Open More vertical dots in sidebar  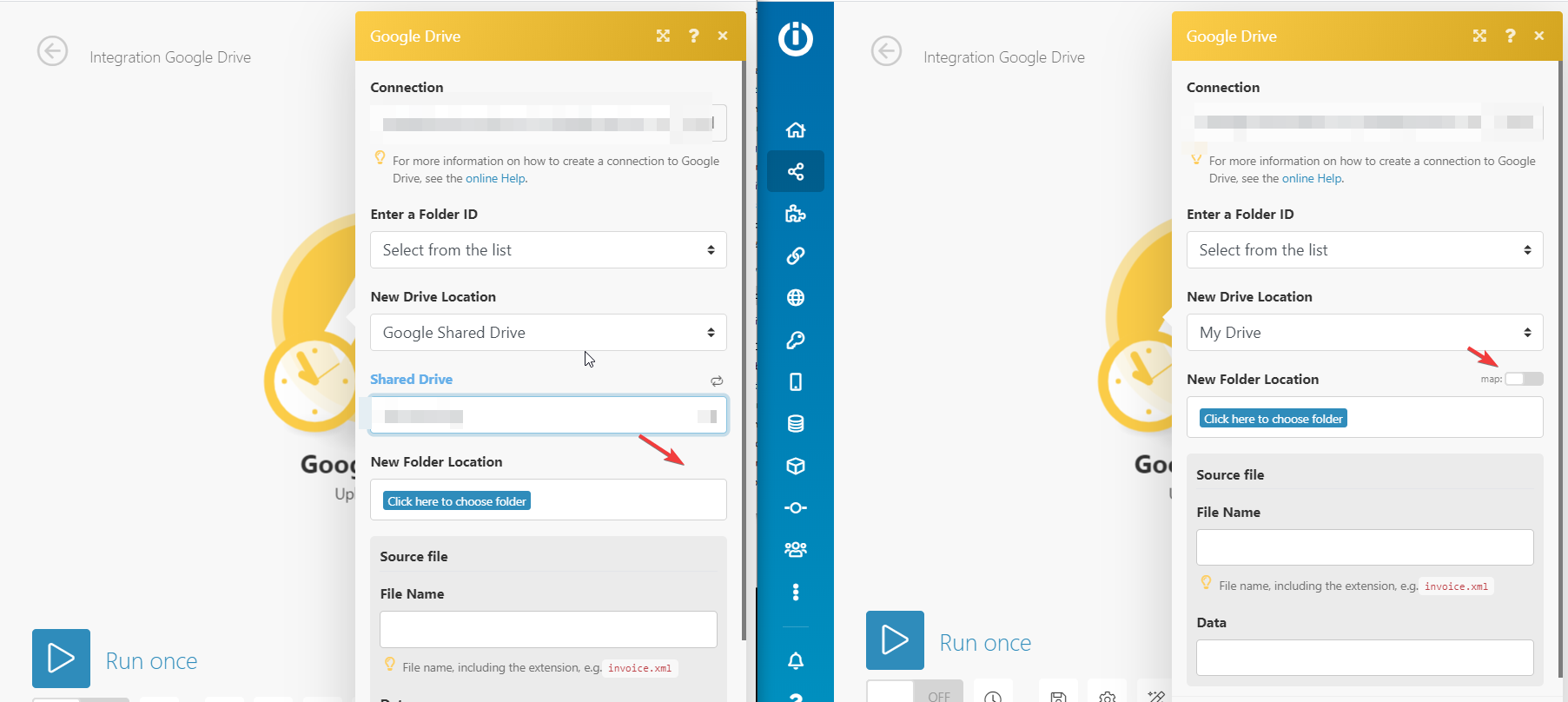[x=796, y=593]
